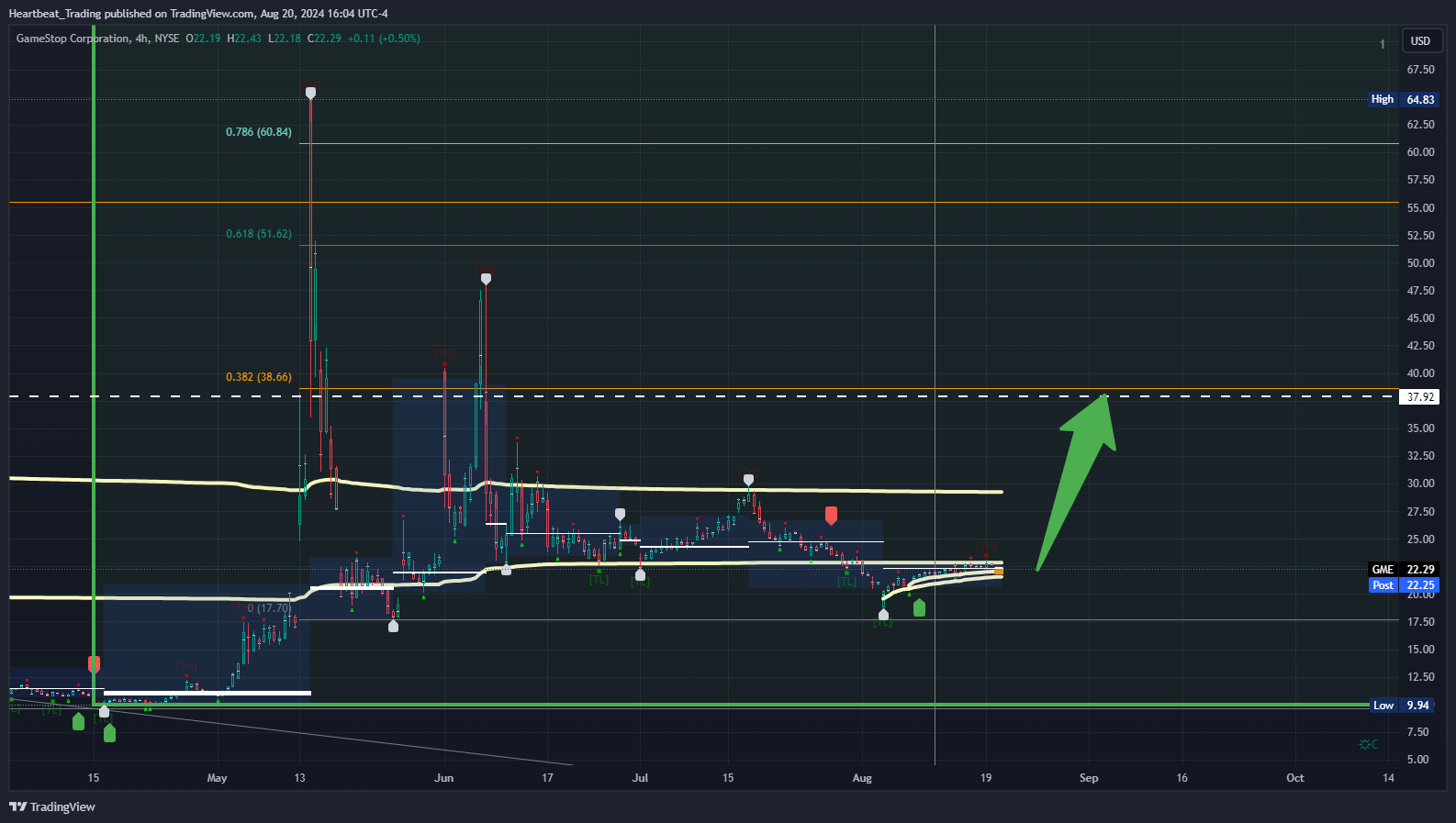Select the 0 (17.70) Fibonacci label
The image size is (1456, 823).
coord(269,608)
